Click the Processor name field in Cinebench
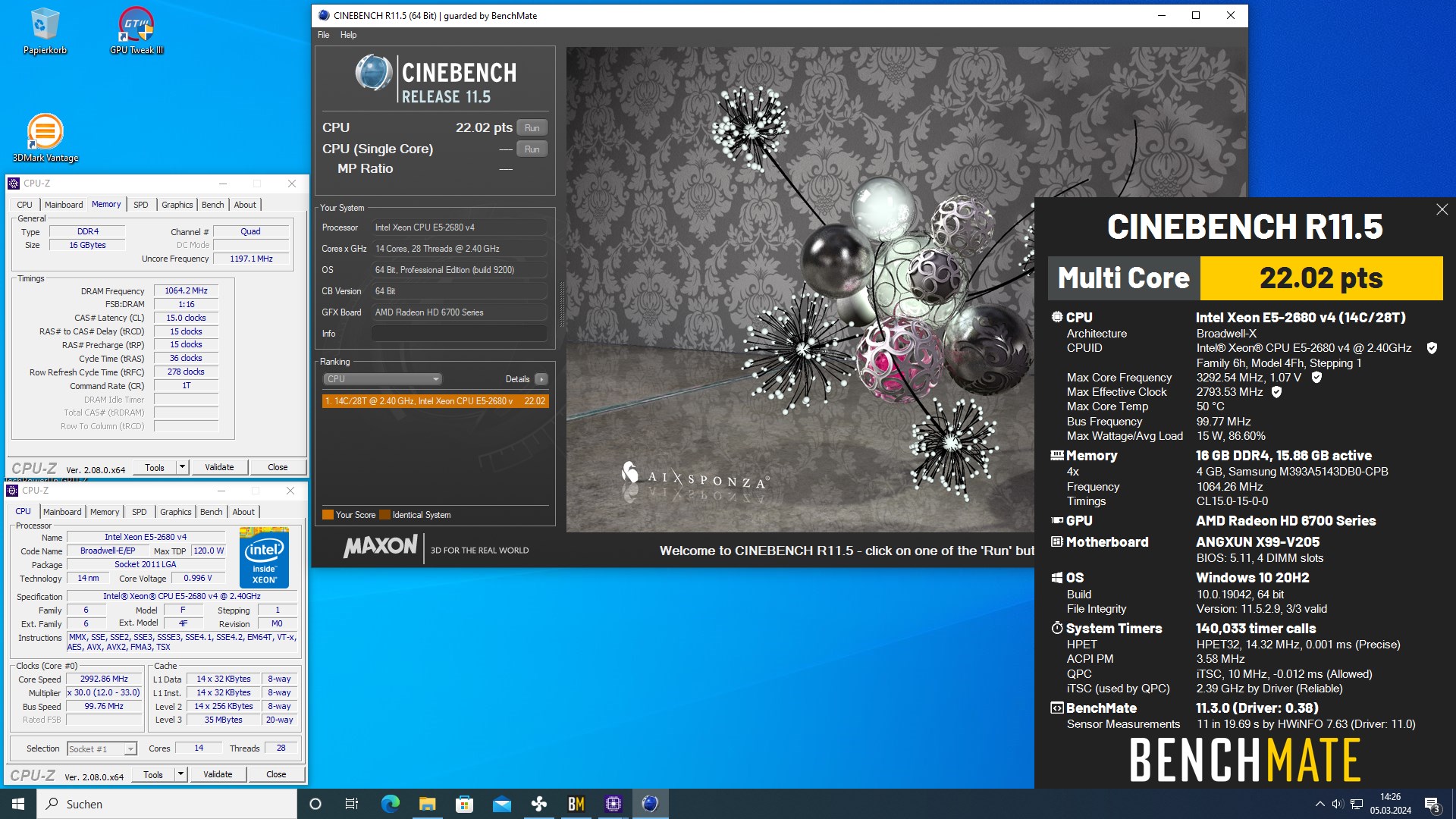The height and width of the screenshot is (819, 1456). (460, 227)
